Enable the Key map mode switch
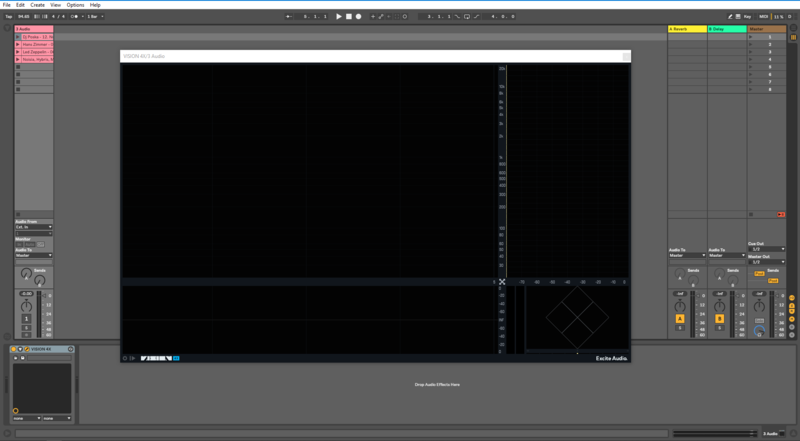Screen dimensions: 800x441 [747, 16]
